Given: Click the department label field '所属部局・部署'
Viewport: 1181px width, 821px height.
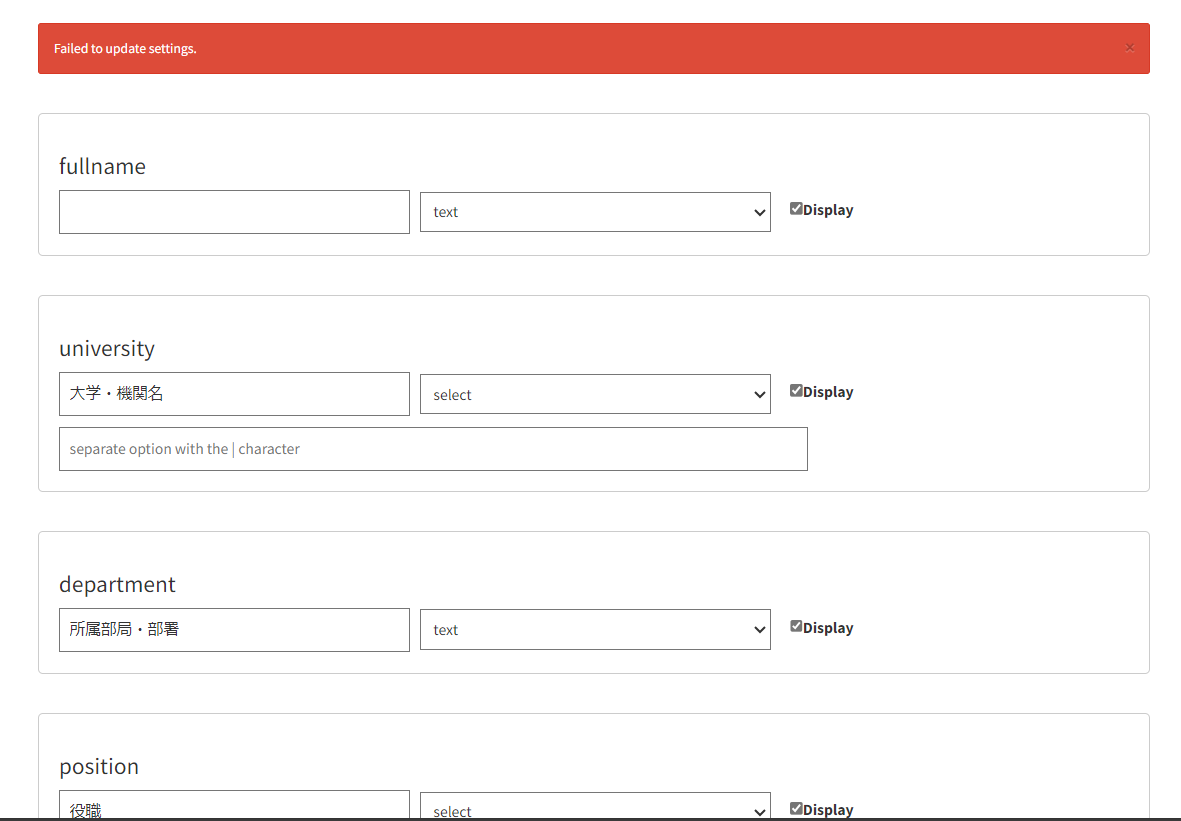Looking at the screenshot, I should (234, 630).
